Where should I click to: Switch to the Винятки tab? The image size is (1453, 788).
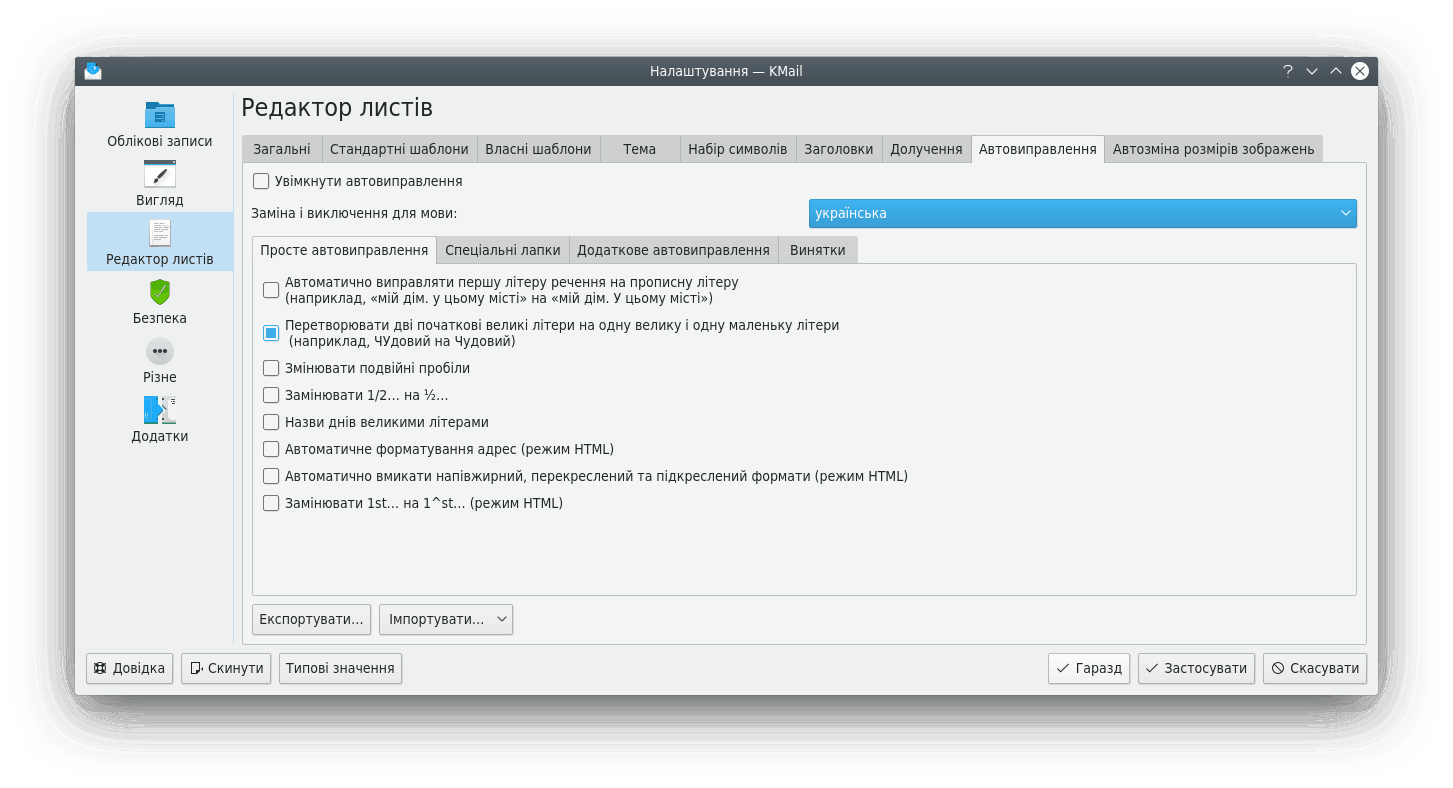(817, 250)
